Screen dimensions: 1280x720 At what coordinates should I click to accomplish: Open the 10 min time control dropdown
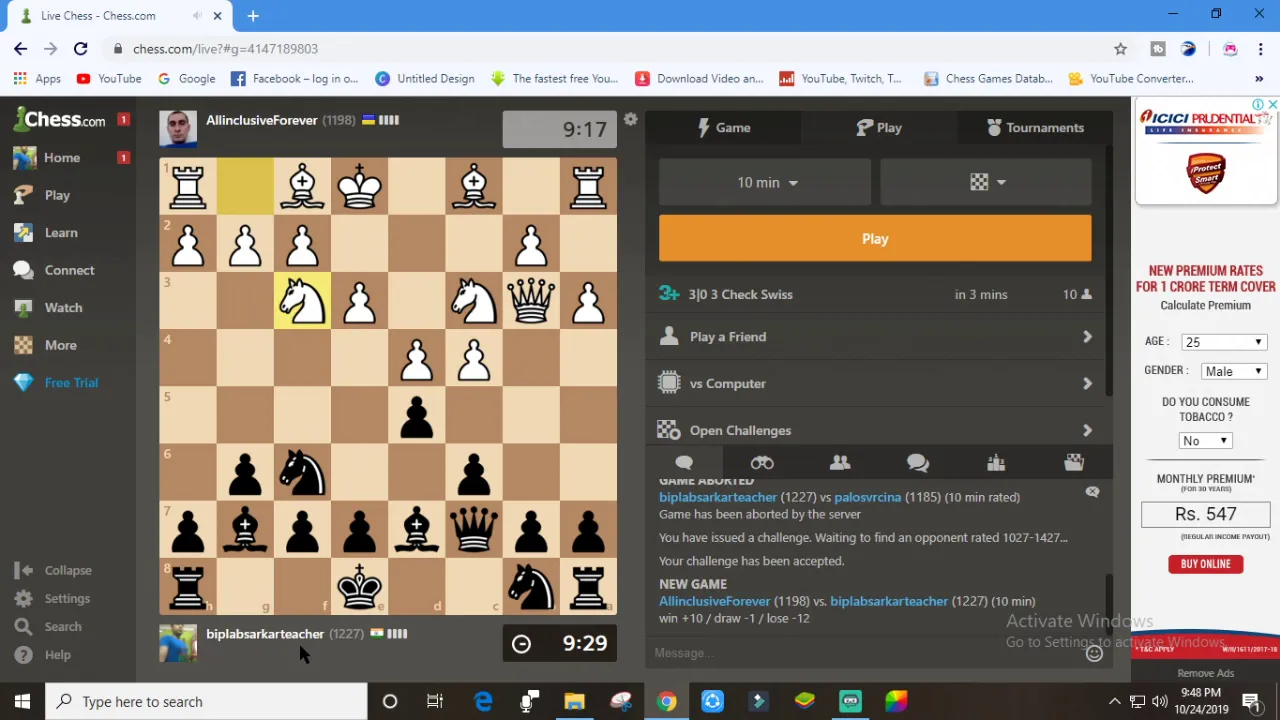point(765,183)
